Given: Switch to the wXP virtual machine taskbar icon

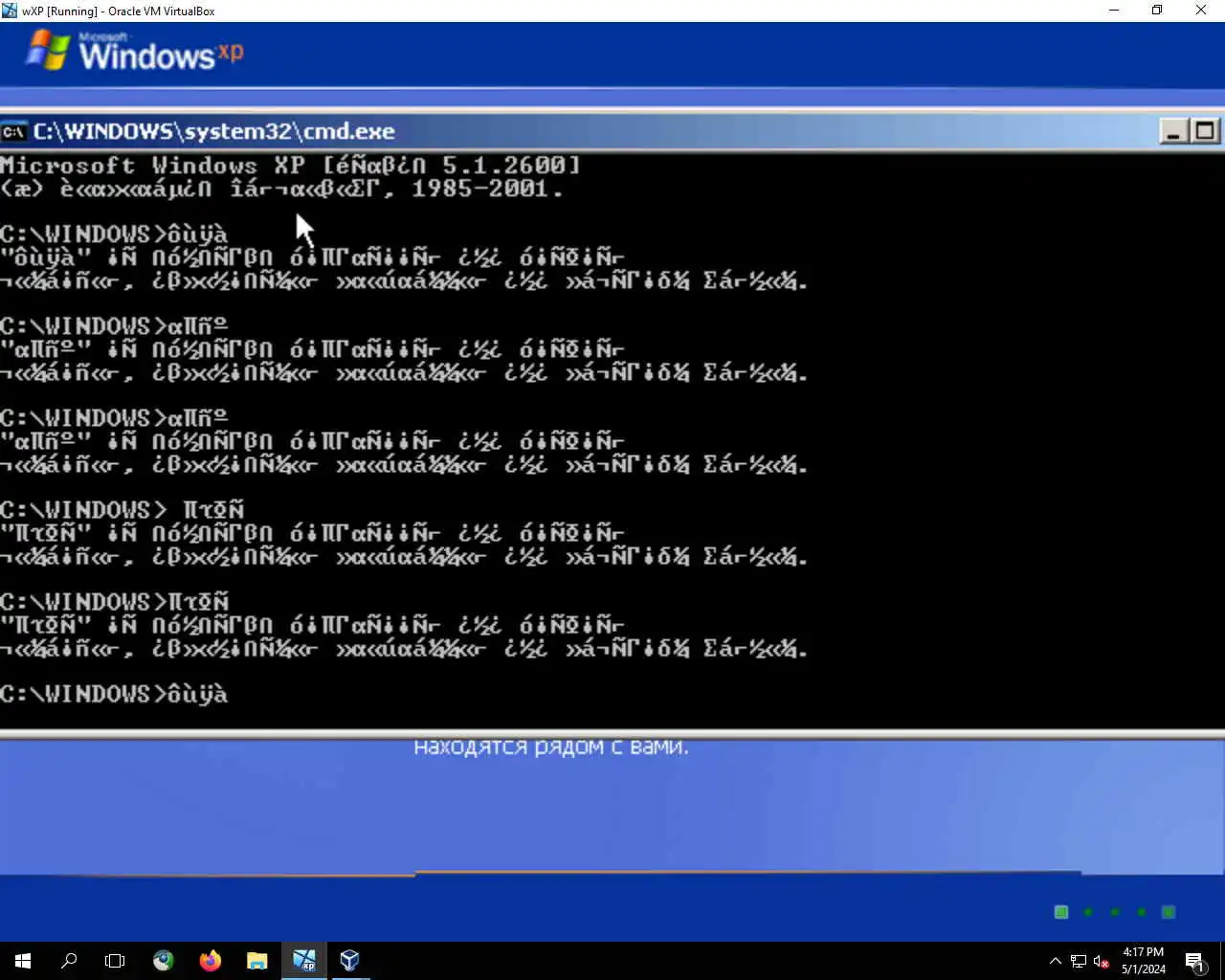Looking at the screenshot, I should tap(303, 960).
